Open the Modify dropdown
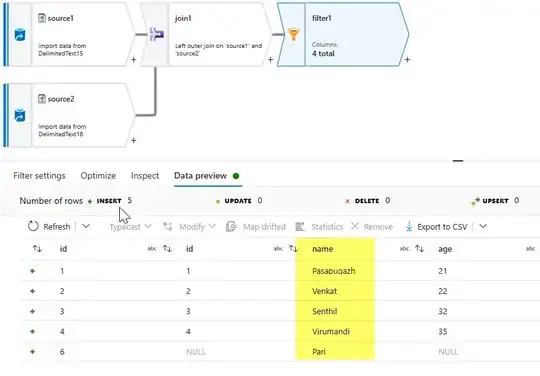The height and width of the screenshot is (376, 540). 189,227
